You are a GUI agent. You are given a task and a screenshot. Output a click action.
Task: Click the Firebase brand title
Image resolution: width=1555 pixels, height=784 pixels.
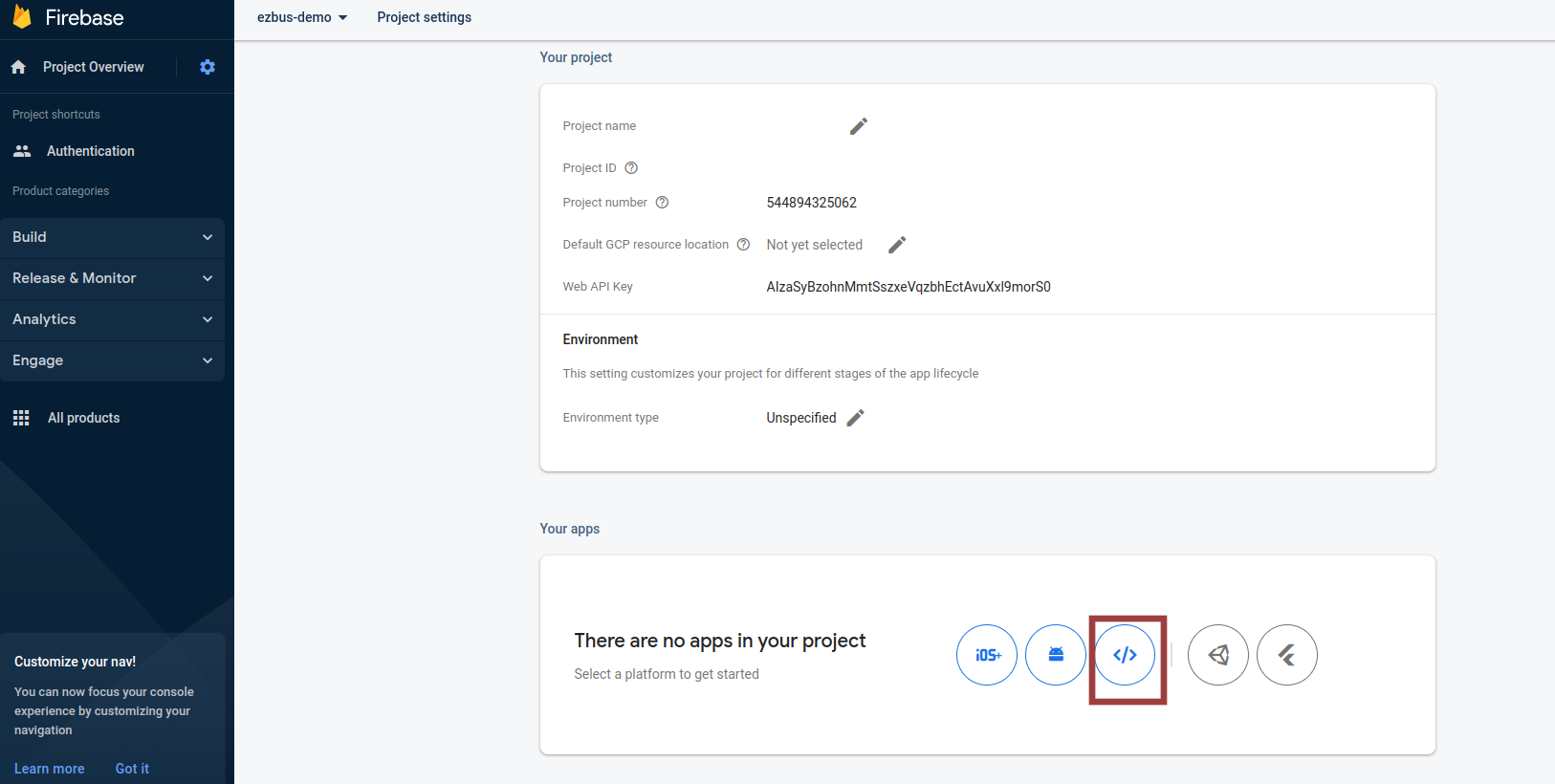(x=84, y=17)
